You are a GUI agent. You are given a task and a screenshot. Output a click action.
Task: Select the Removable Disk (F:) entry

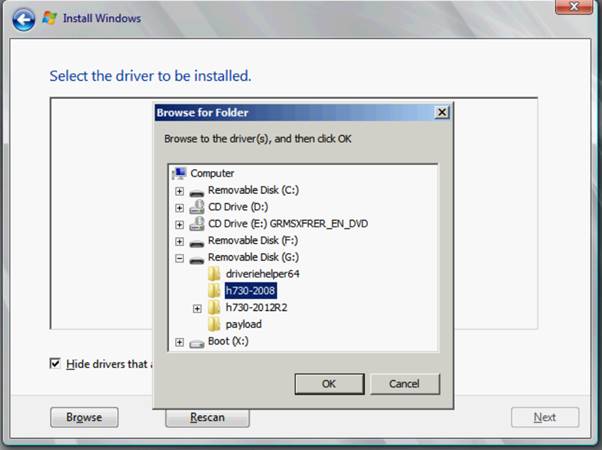point(253,240)
